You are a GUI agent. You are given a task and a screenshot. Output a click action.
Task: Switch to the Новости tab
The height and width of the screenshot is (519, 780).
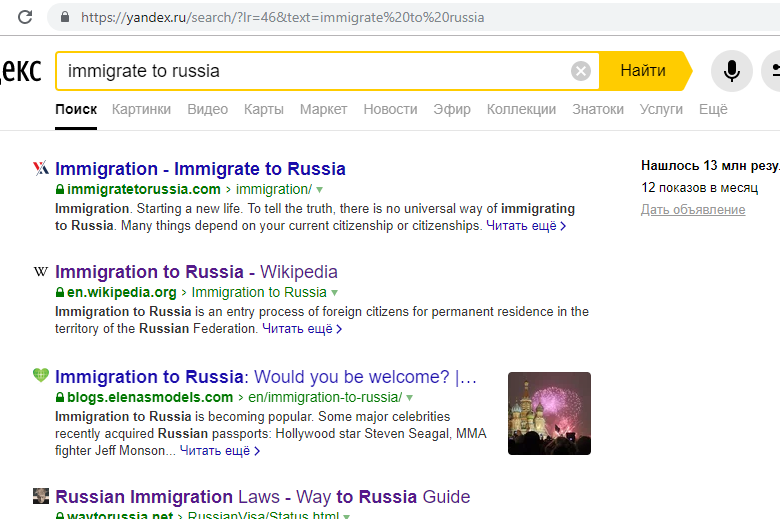point(390,109)
